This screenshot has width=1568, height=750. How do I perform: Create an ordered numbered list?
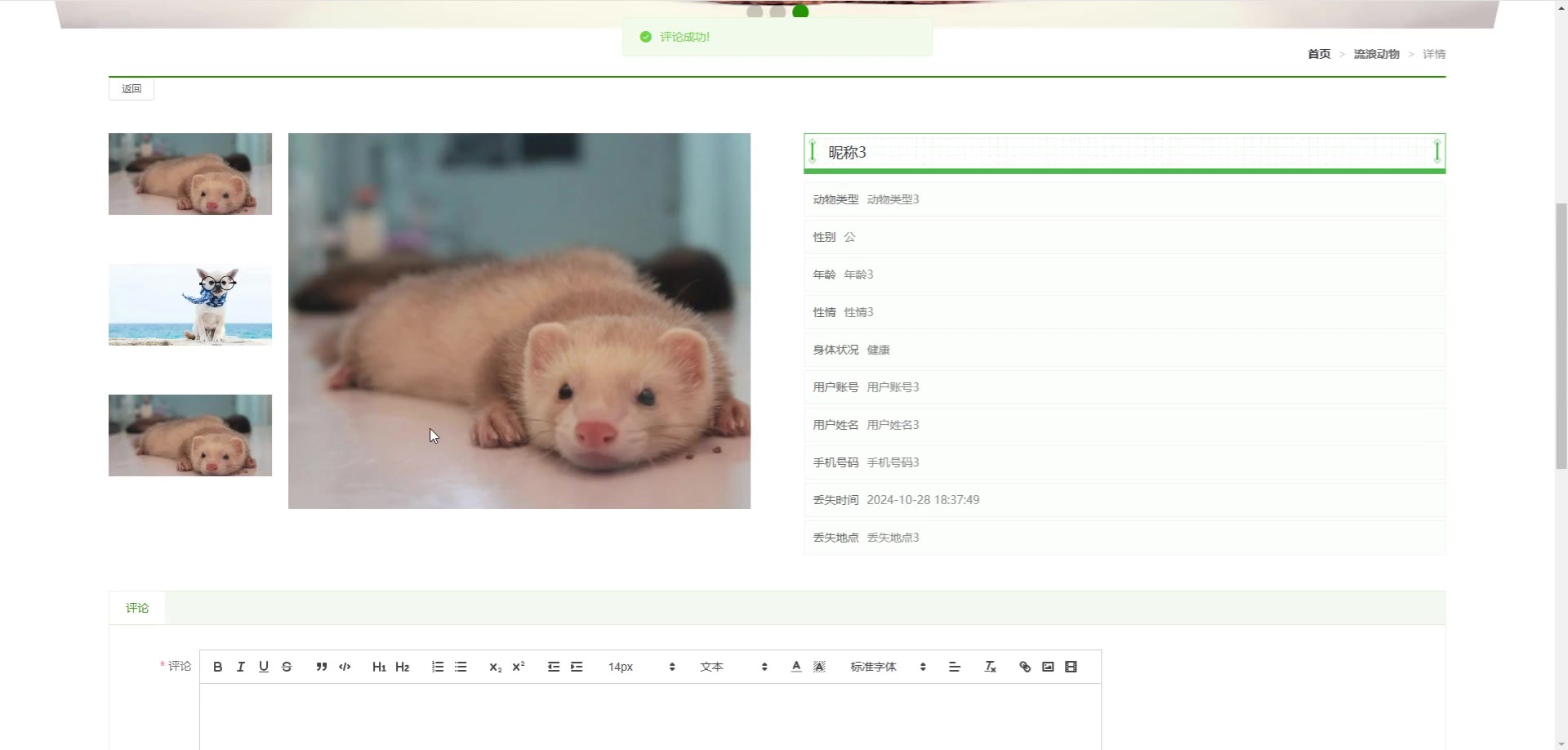click(438, 667)
